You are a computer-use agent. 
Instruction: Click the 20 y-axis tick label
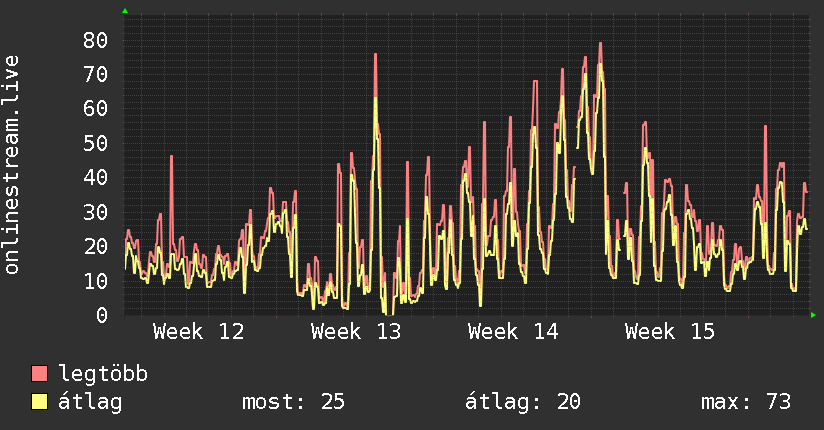click(96, 246)
